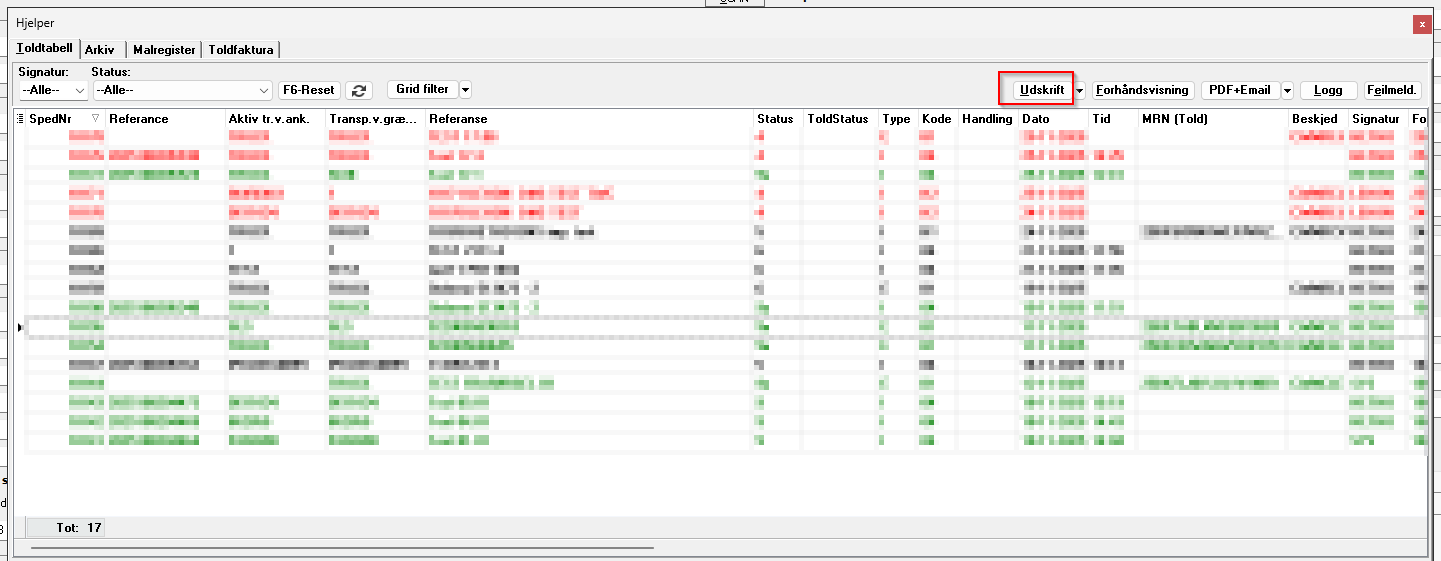This screenshot has width=1441, height=561.
Task: Close the Hjelper window
Action: point(1421,23)
